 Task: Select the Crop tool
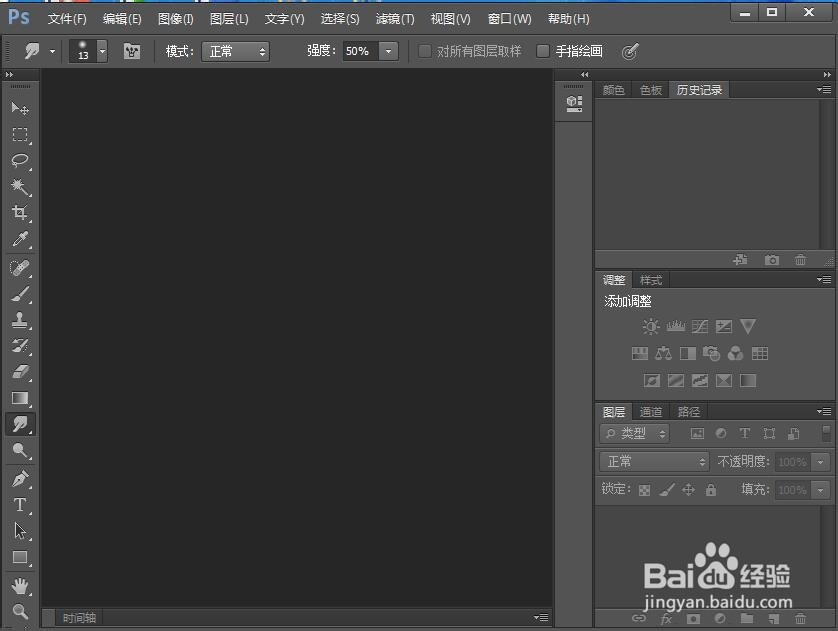(21, 214)
